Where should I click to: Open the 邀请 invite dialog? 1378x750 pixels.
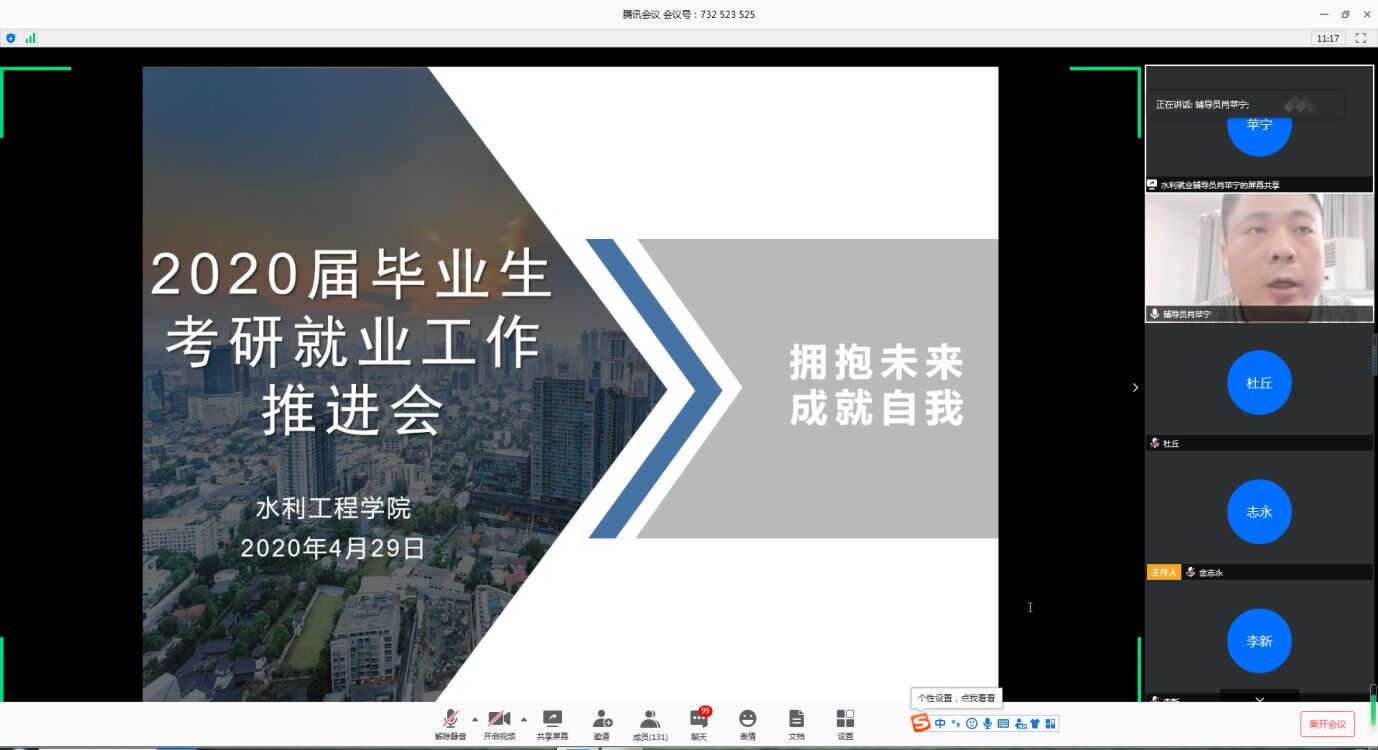pos(602,724)
